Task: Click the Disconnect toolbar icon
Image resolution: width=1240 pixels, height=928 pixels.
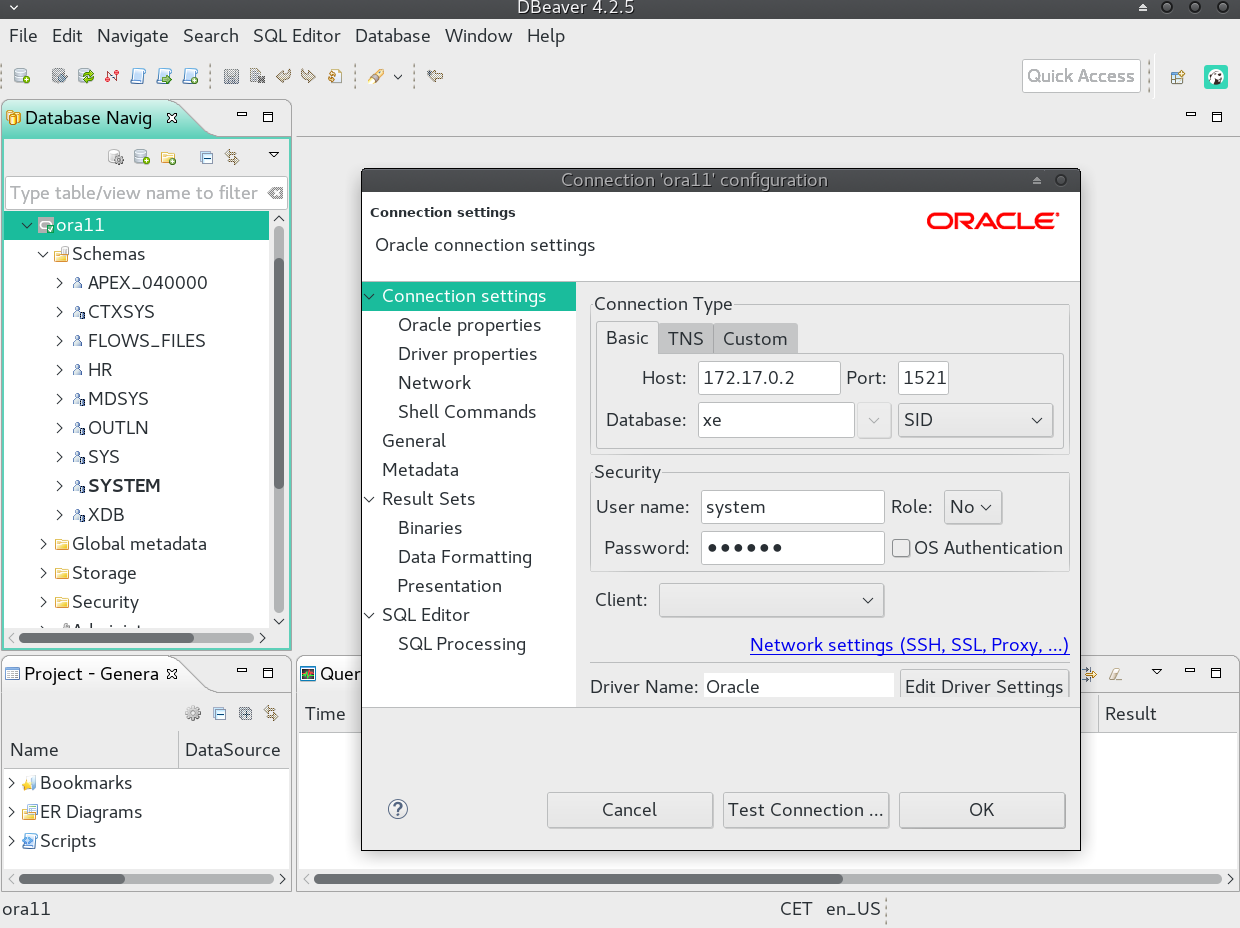Action: (111, 76)
